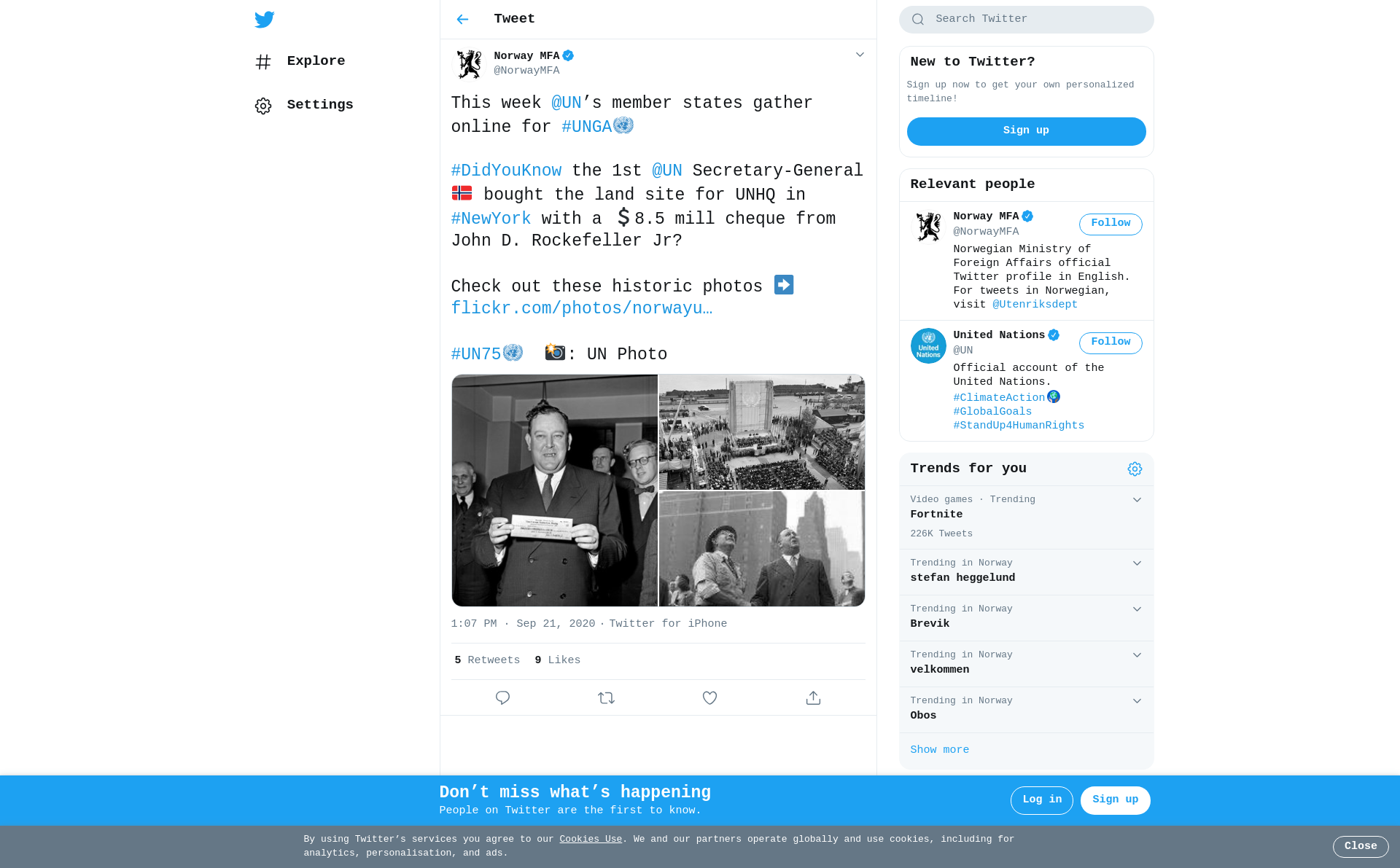Retweet using the retweet icon
The height and width of the screenshot is (868, 1400).
(606, 698)
